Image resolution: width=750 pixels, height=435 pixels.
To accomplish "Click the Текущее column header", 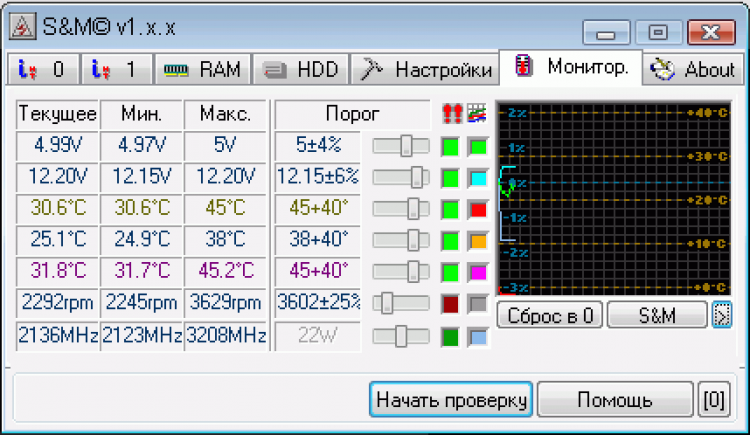I will 57,114.
